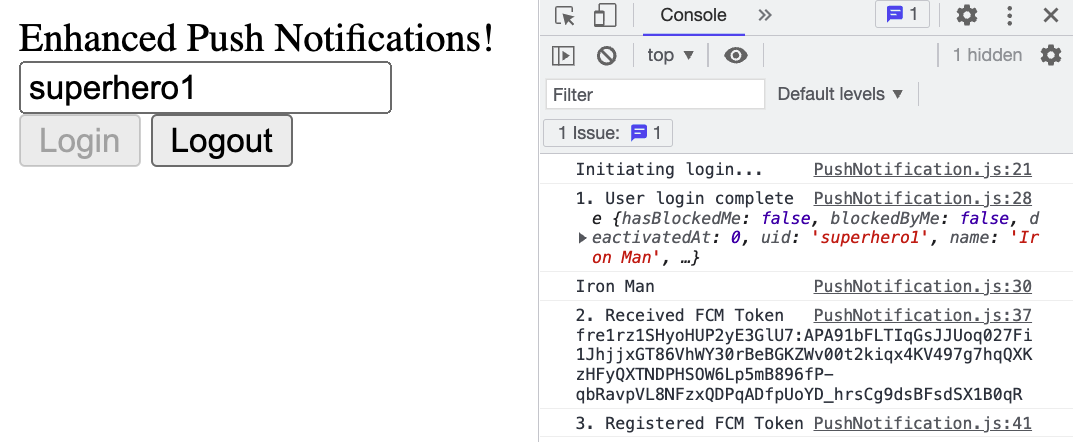
Task: Click the 1 Issue button
Action: [x=608, y=133]
